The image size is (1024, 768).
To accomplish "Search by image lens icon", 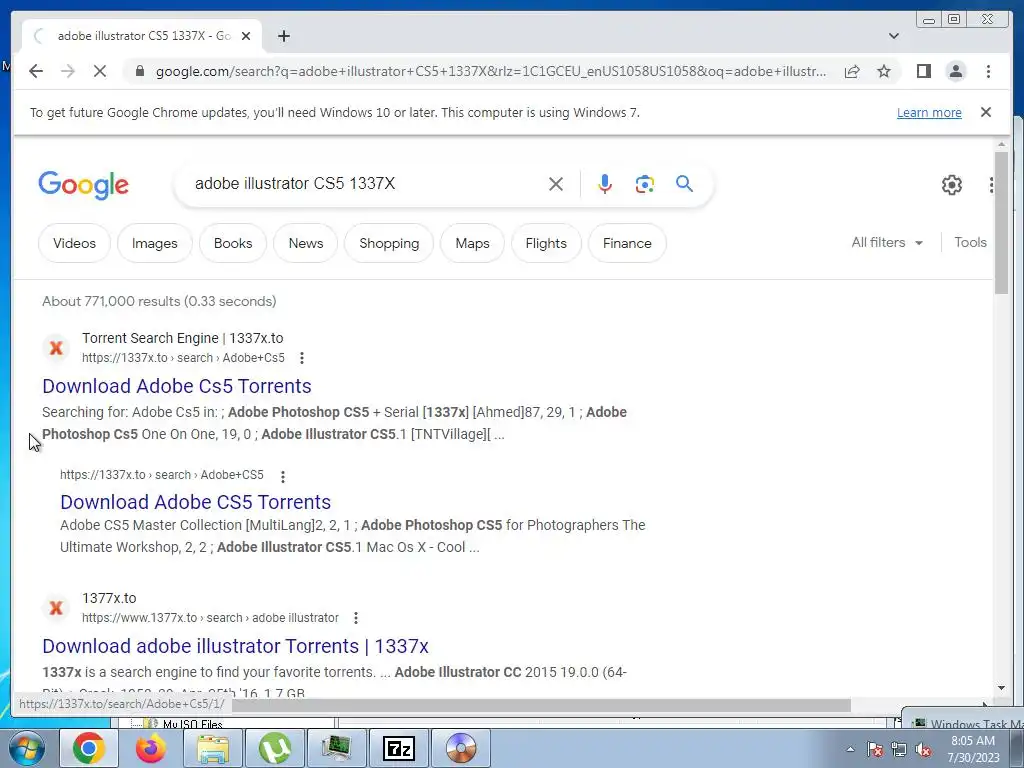I will [x=645, y=184].
